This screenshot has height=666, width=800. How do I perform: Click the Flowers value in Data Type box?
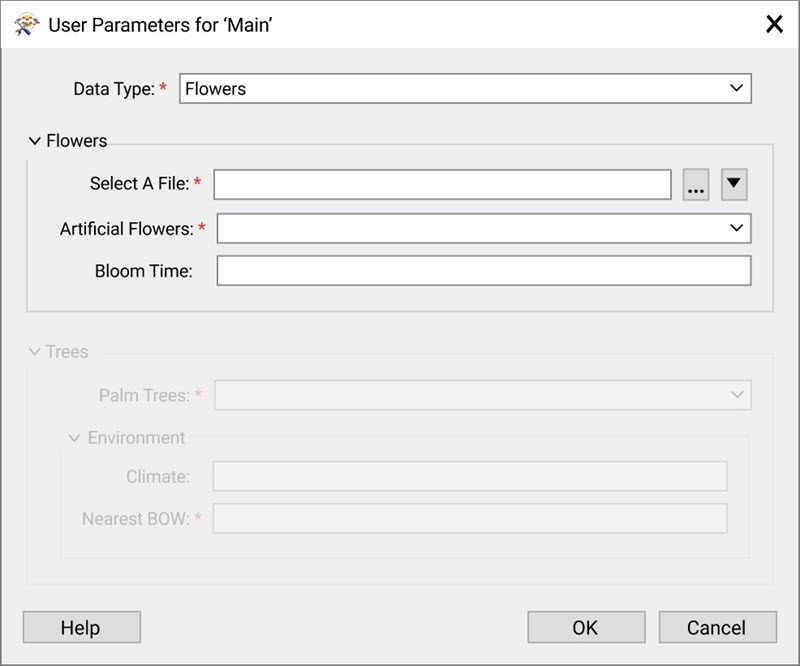[x=215, y=89]
